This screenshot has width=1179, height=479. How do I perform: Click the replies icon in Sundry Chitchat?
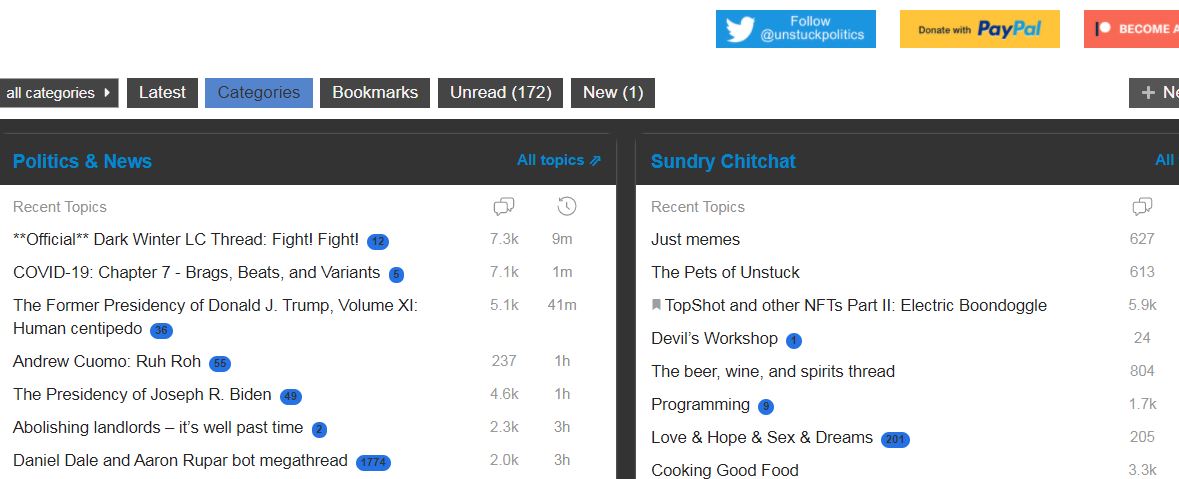point(1142,207)
